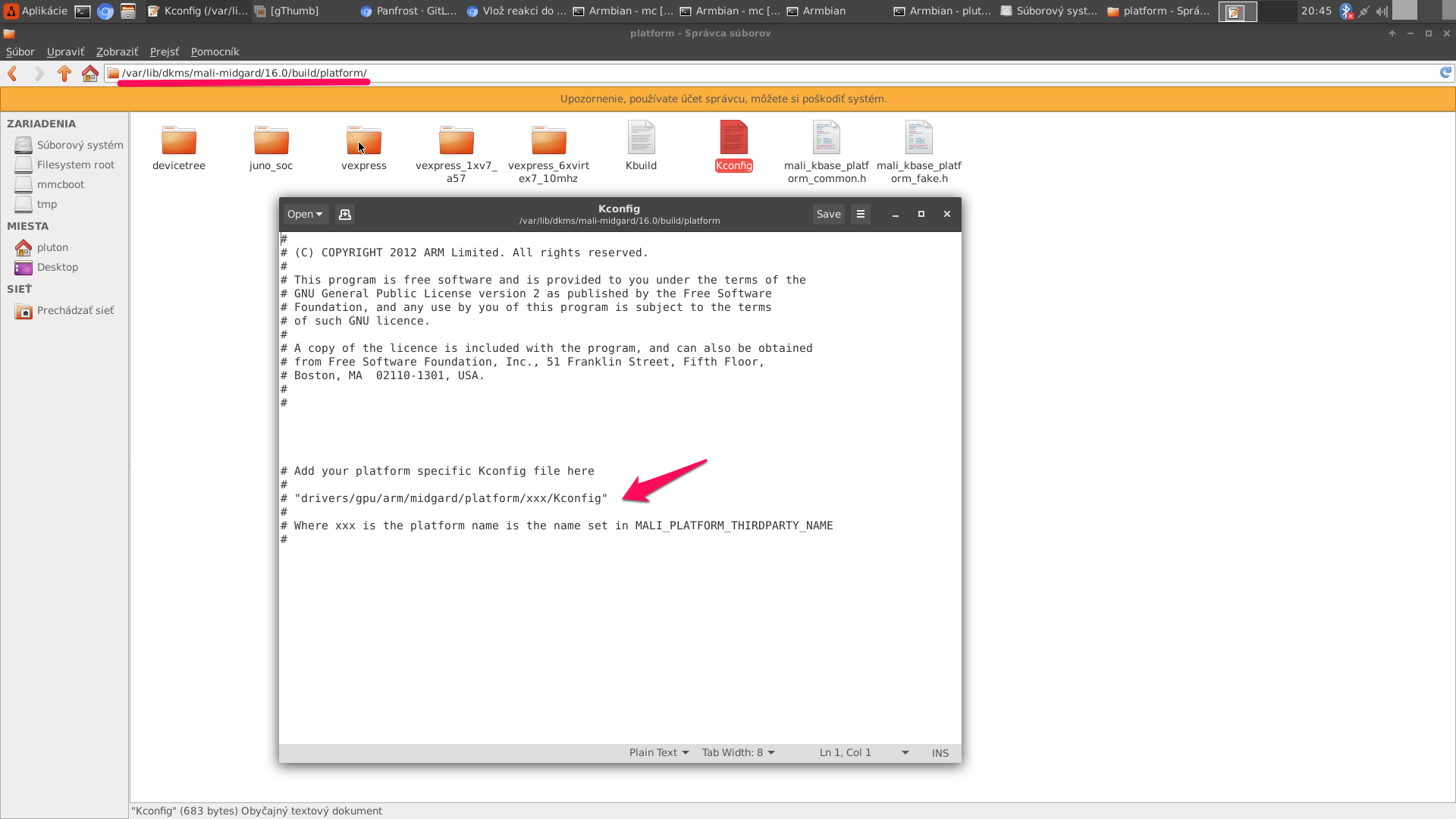Open the editor's Open dropdown

[306, 215]
